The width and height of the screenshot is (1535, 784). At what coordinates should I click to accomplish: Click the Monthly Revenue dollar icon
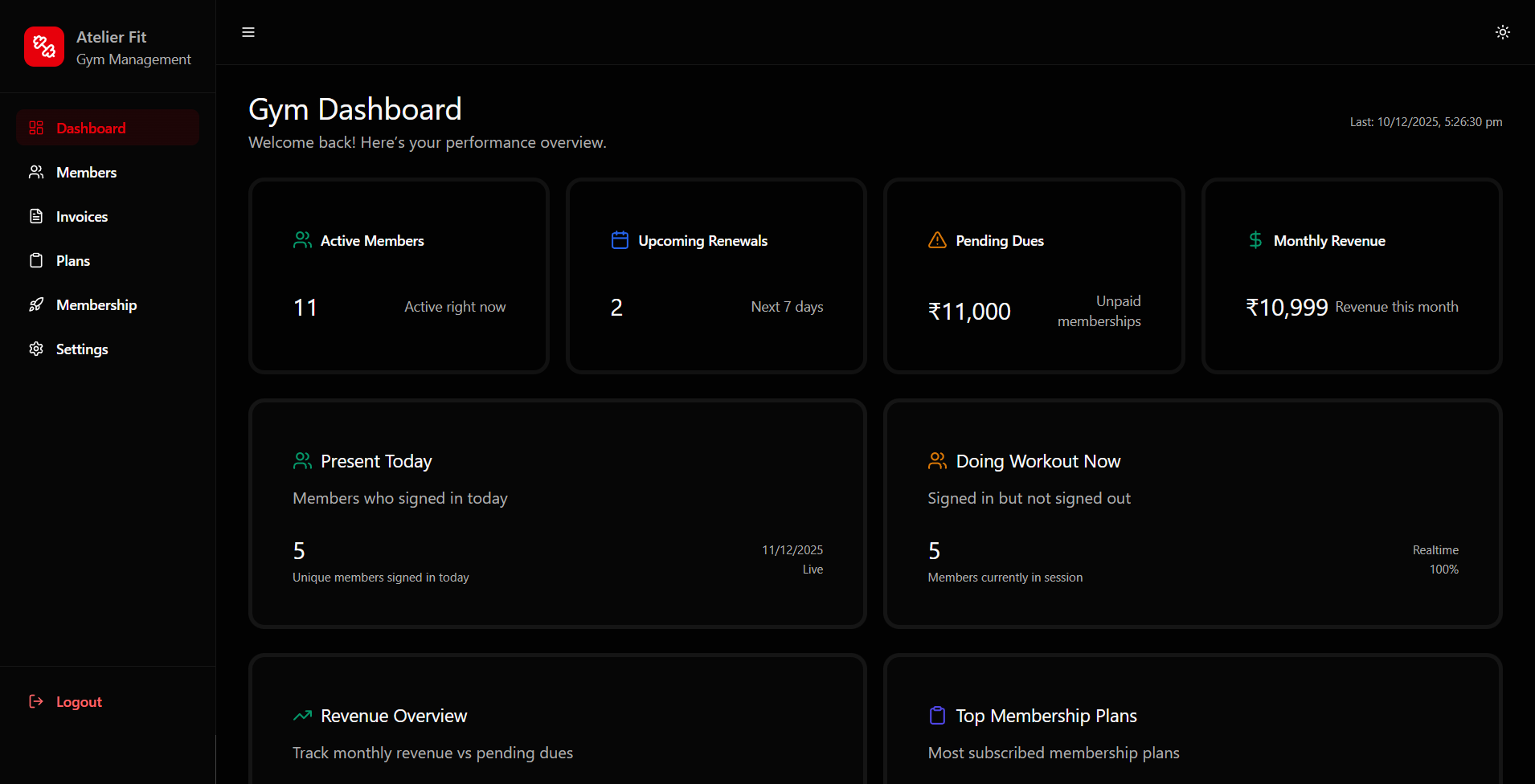pyautogui.click(x=1255, y=240)
